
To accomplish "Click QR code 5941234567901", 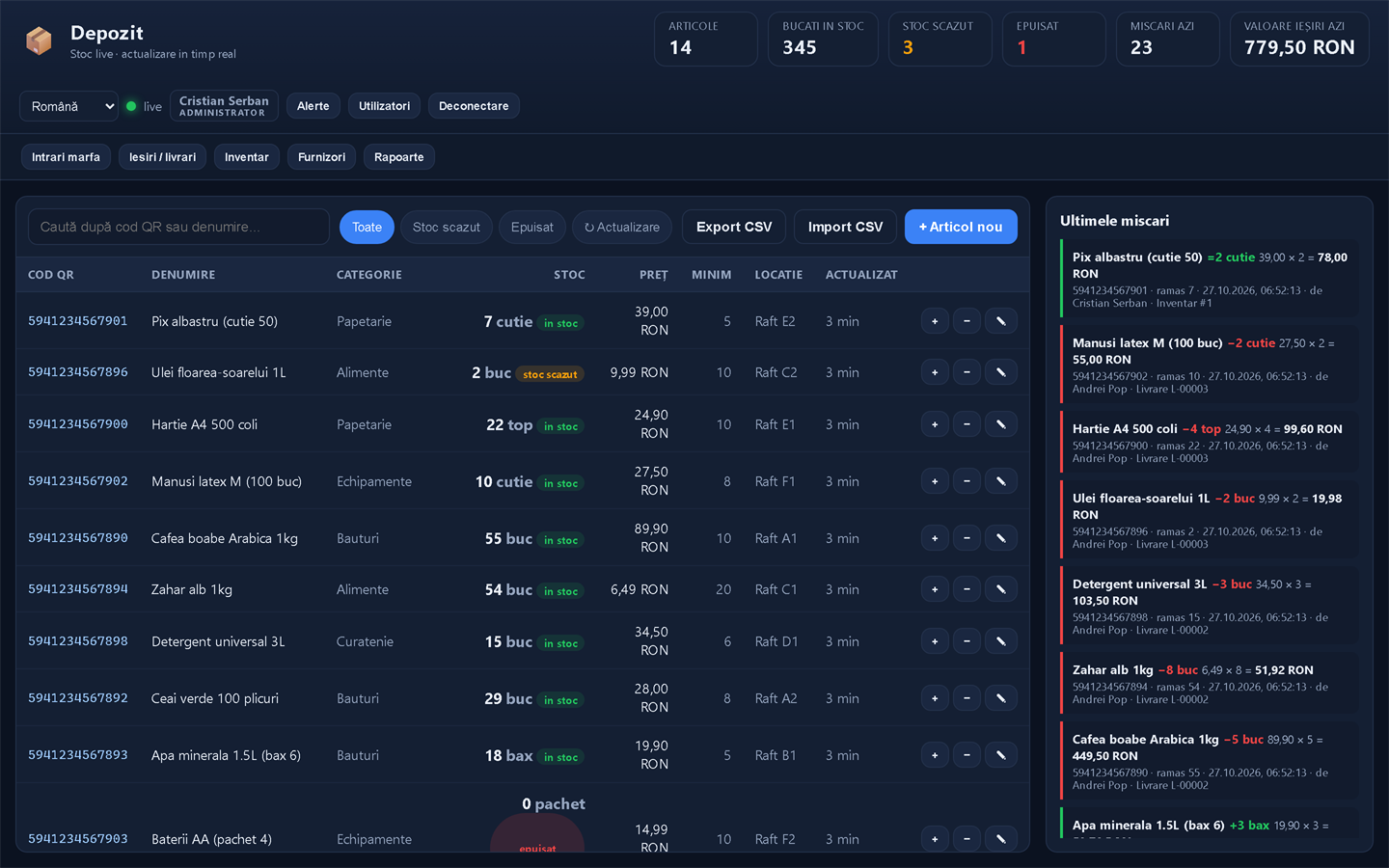I will [x=78, y=321].
